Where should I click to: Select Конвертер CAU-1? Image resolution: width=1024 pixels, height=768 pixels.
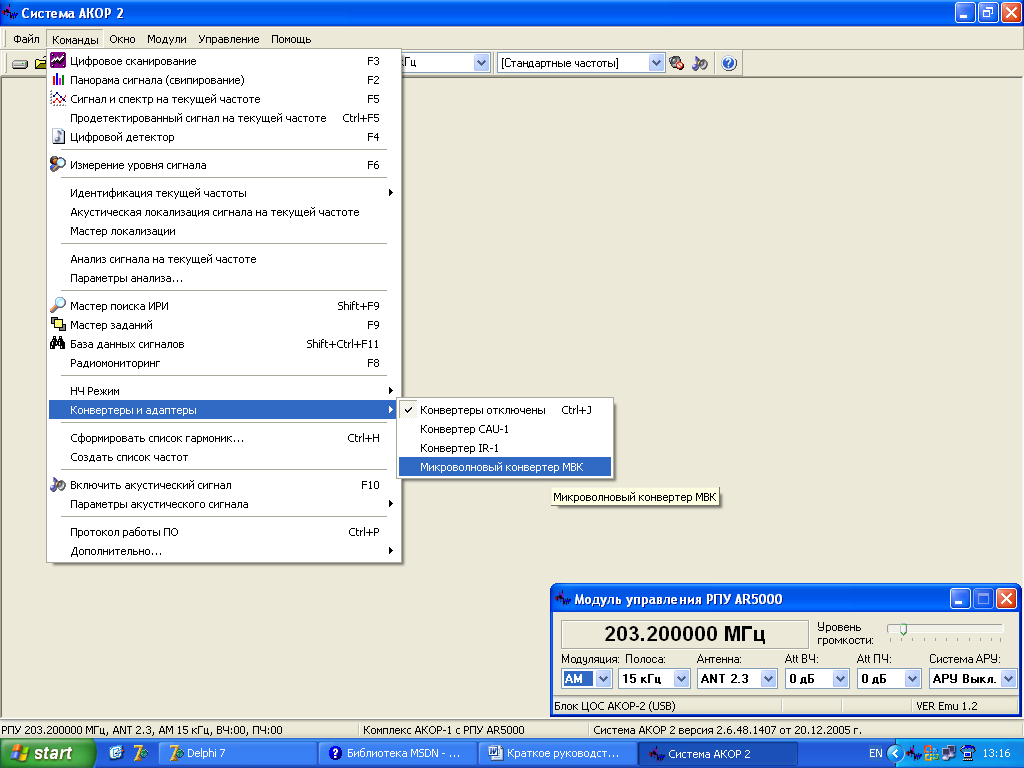(505, 429)
